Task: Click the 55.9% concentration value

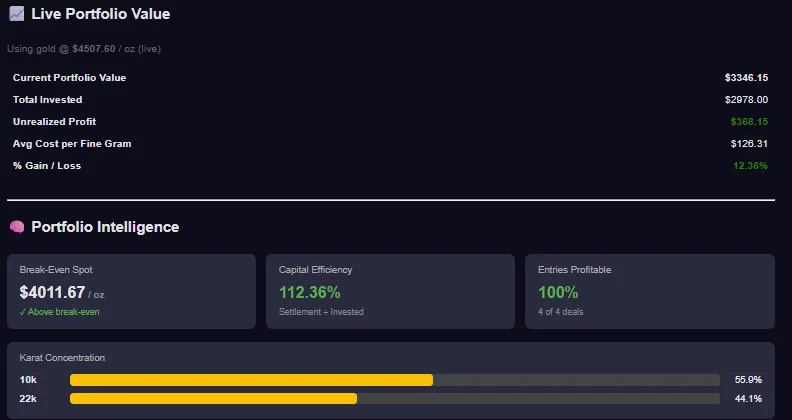Action: coord(748,380)
